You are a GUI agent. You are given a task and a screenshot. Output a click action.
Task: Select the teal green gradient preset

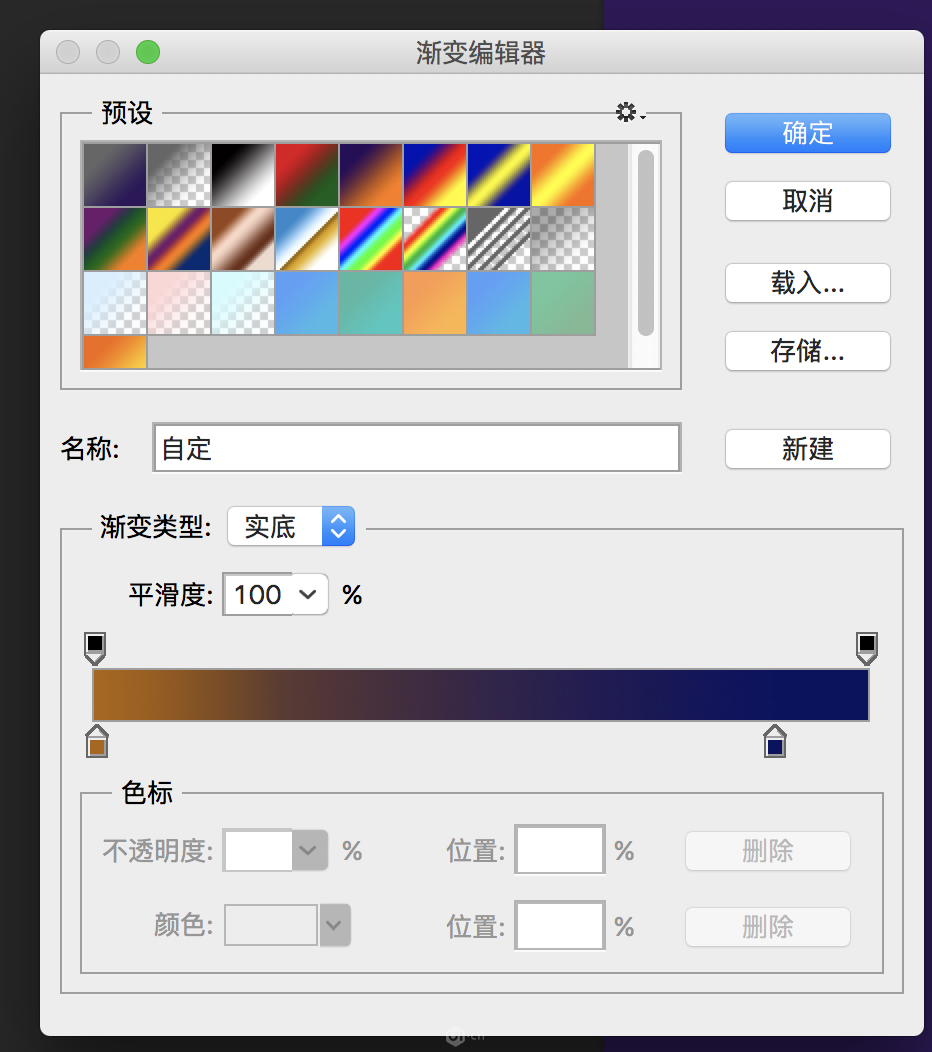(x=371, y=303)
